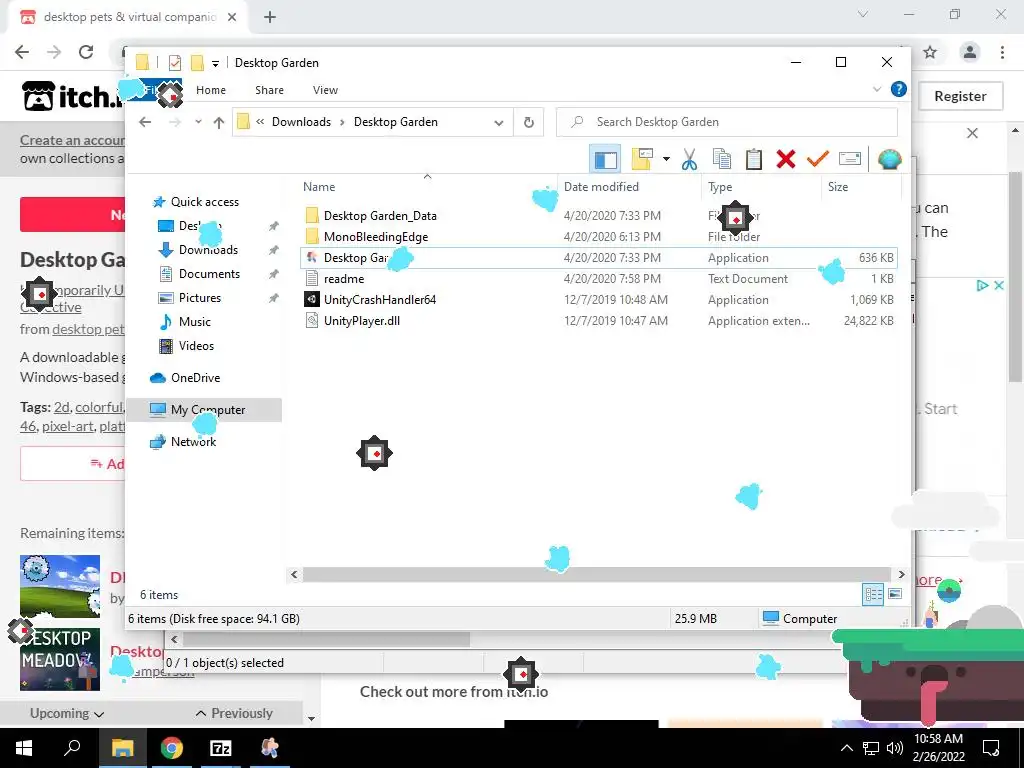1024x768 pixels.
Task: Select Network in the navigation pane
Action: (x=193, y=441)
